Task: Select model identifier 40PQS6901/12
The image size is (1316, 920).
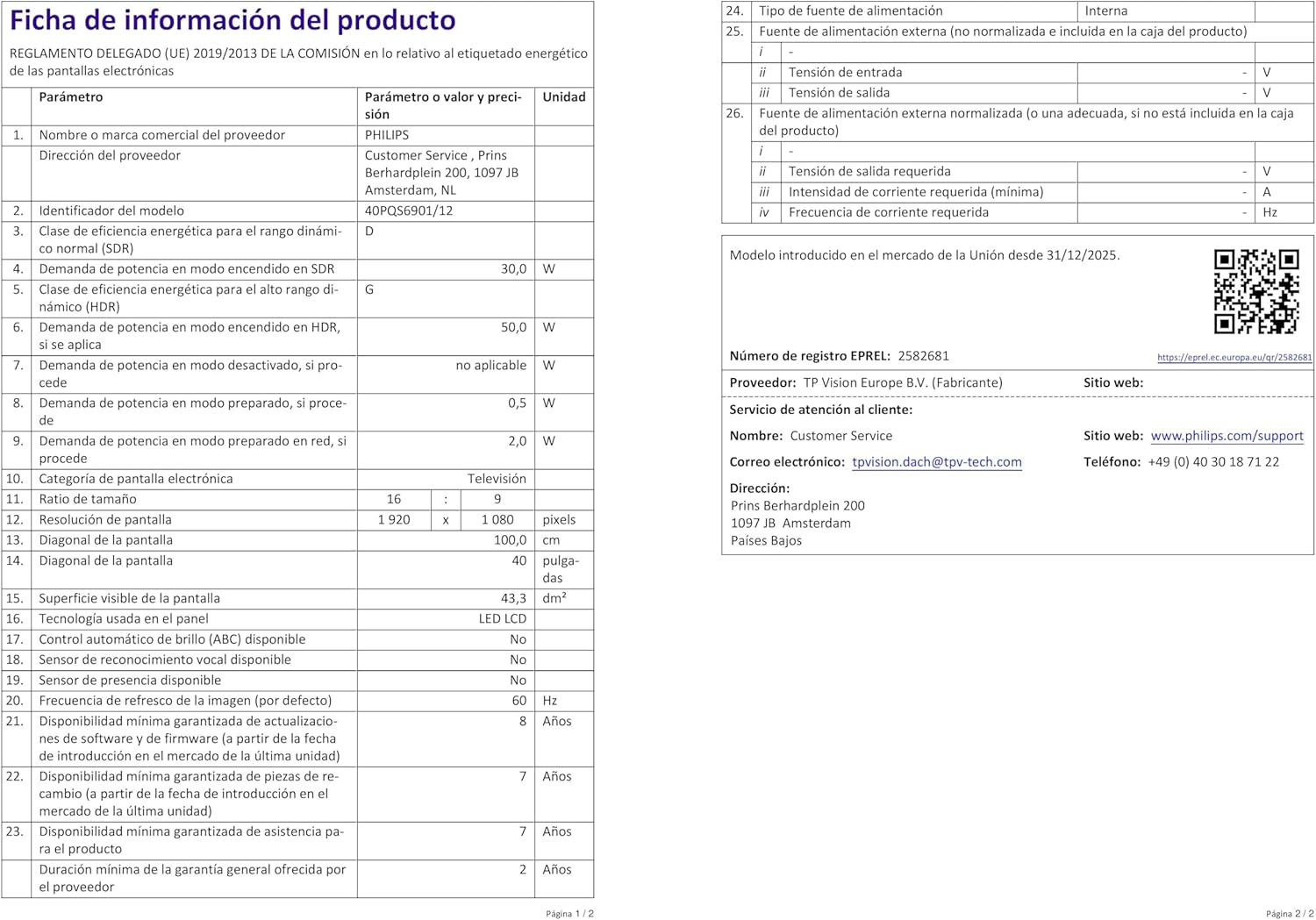Action: coord(409,210)
